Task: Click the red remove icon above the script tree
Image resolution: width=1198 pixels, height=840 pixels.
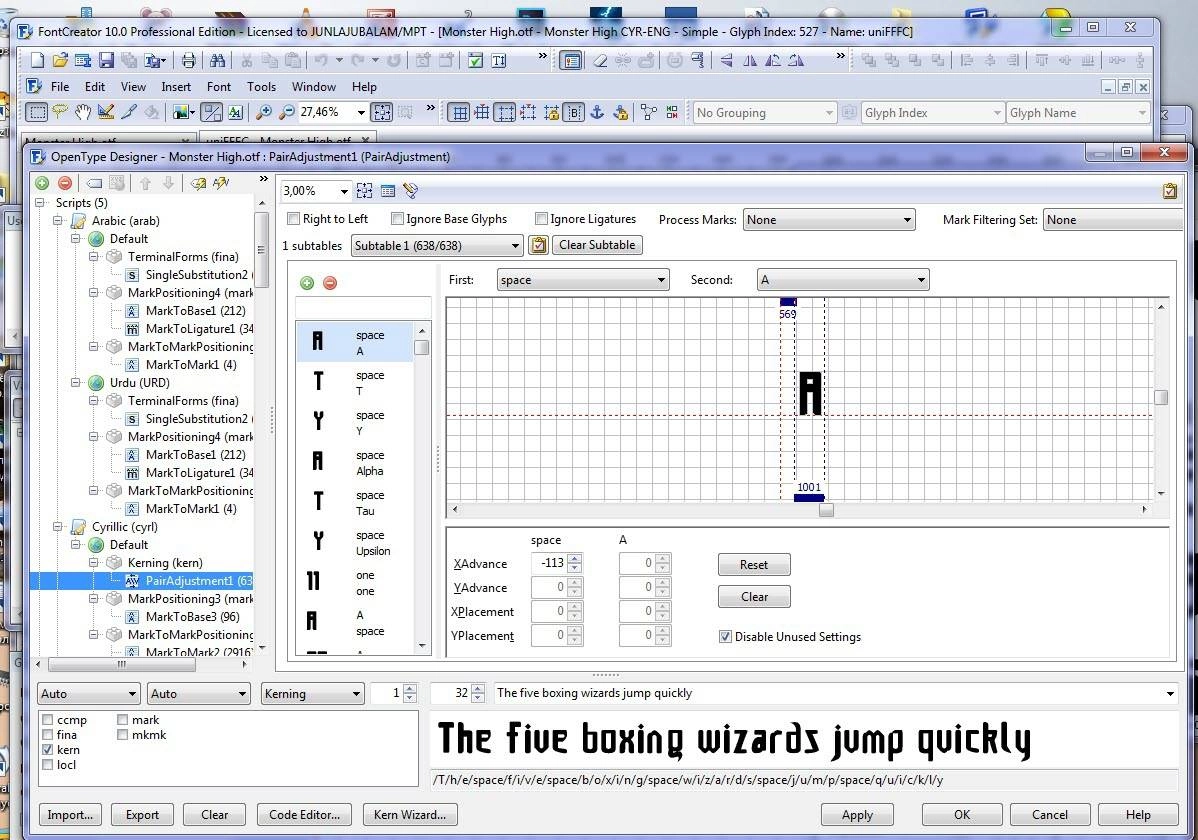Action: pyautogui.click(x=65, y=183)
